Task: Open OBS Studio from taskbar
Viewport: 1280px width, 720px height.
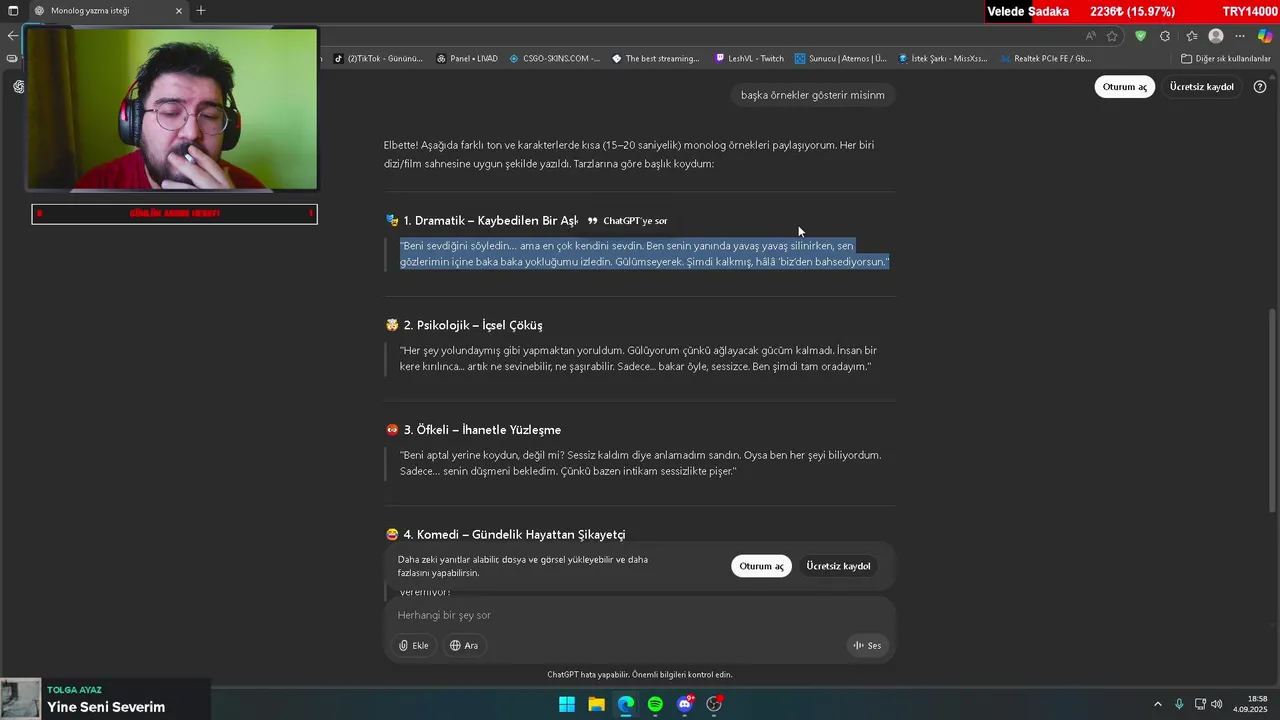Action: [714, 704]
